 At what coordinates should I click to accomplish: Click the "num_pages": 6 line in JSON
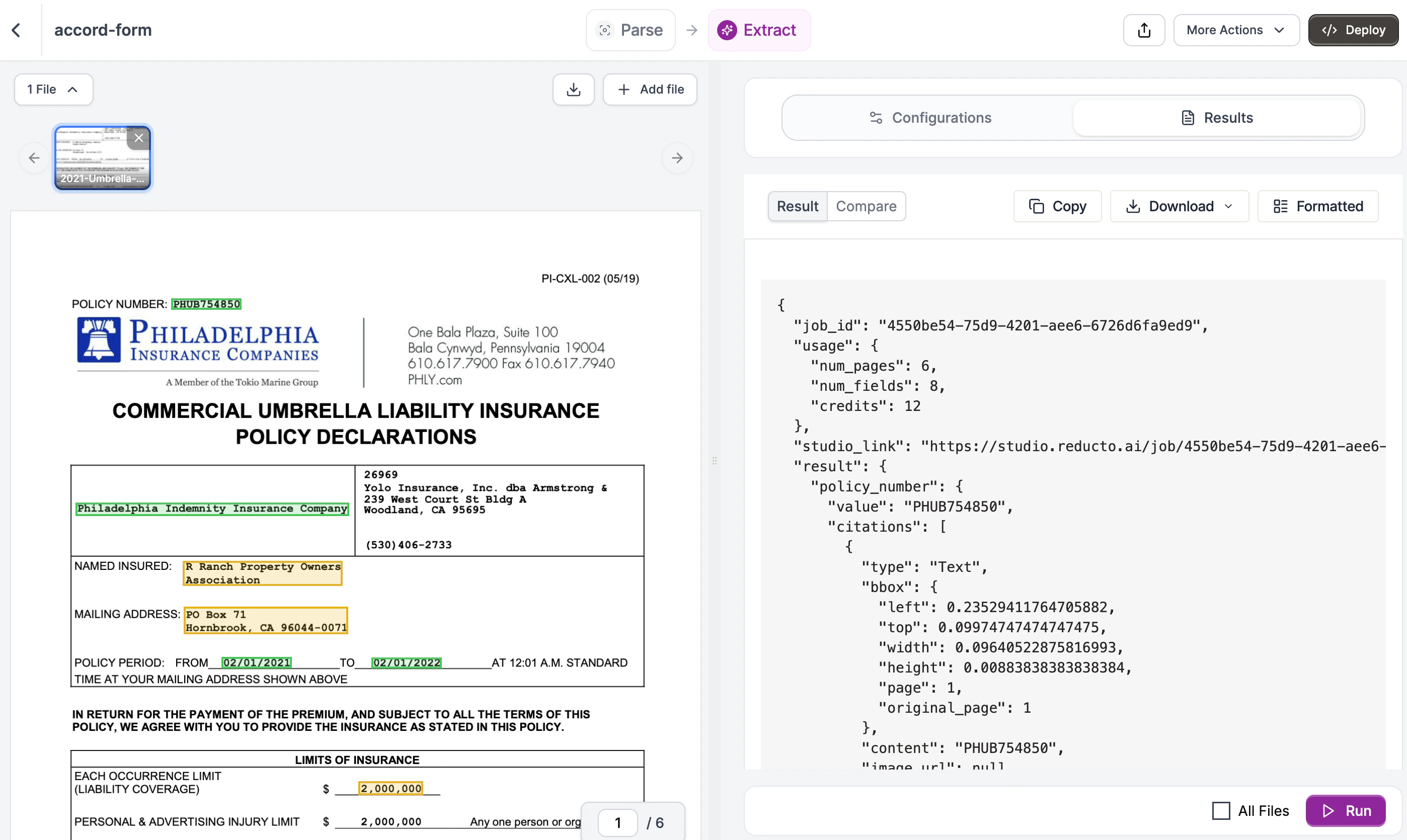tap(874, 366)
